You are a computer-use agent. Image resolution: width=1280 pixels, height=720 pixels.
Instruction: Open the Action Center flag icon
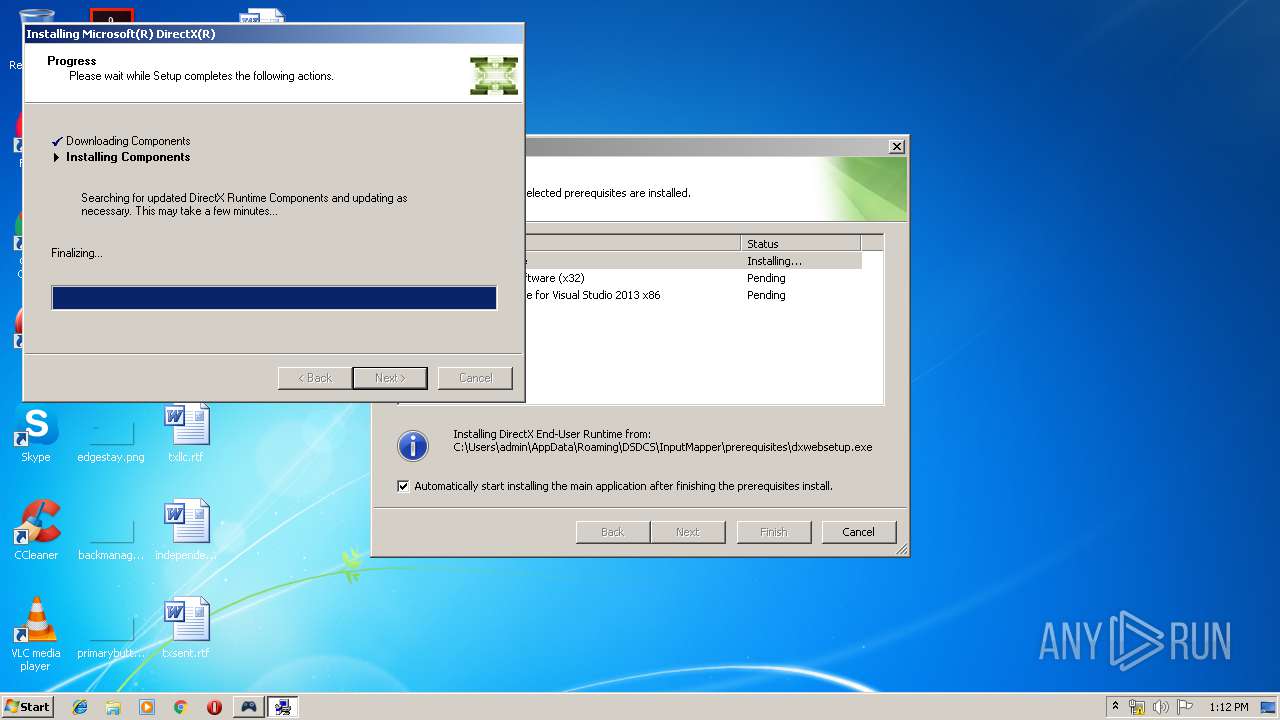pyautogui.click(x=1185, y=707)
